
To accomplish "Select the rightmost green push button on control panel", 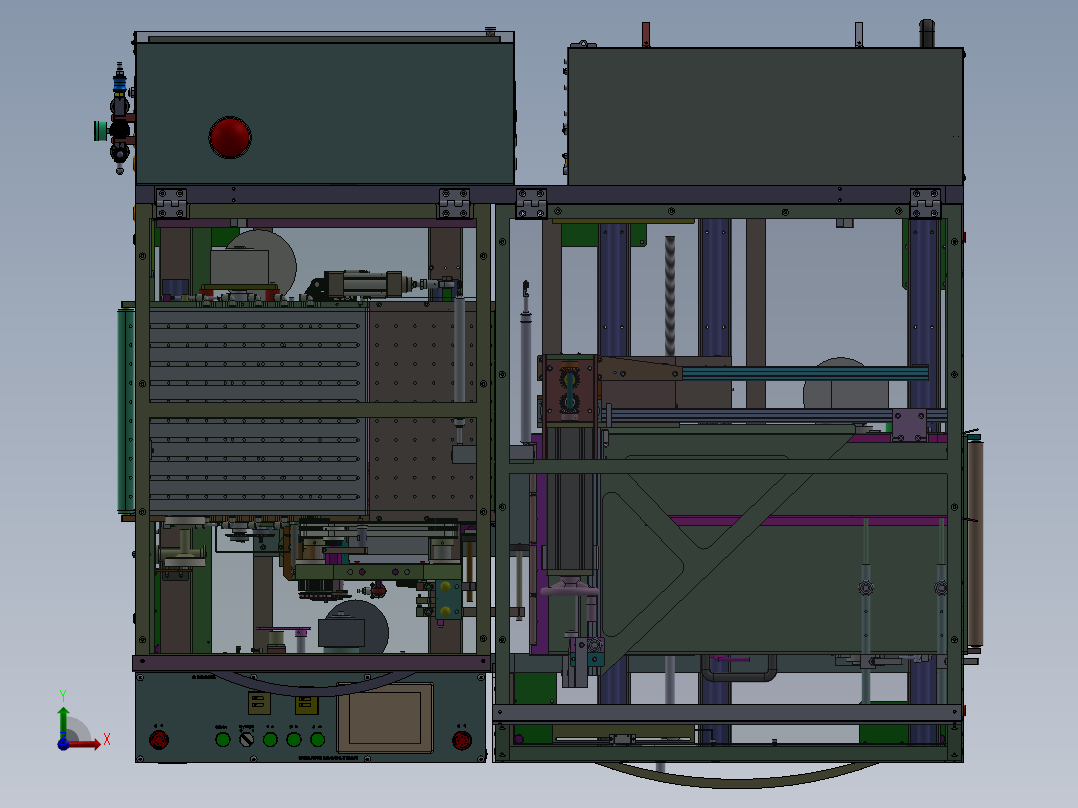I will tap(317, 740).
